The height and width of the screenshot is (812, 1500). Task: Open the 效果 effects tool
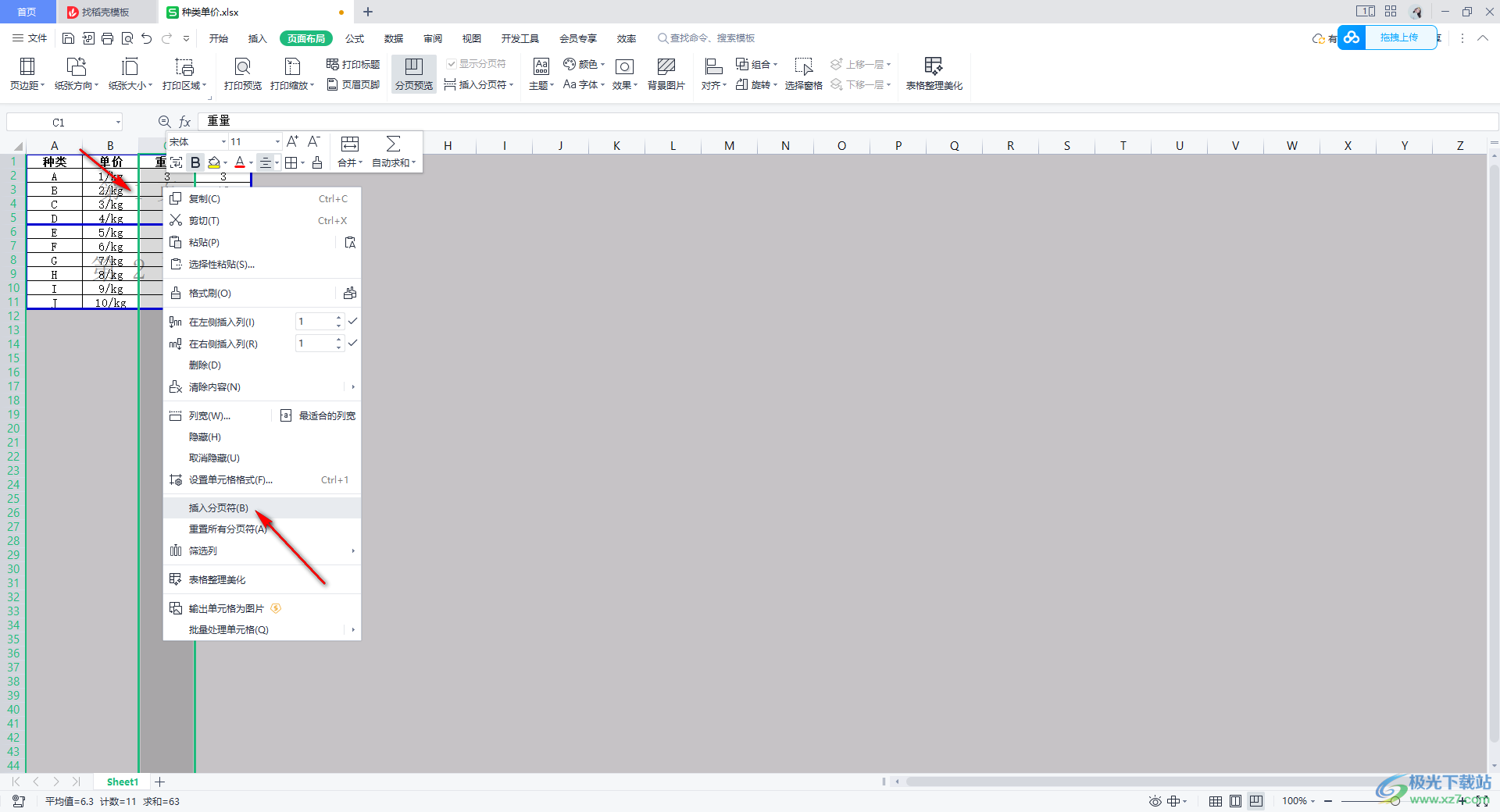click(624, 74)
